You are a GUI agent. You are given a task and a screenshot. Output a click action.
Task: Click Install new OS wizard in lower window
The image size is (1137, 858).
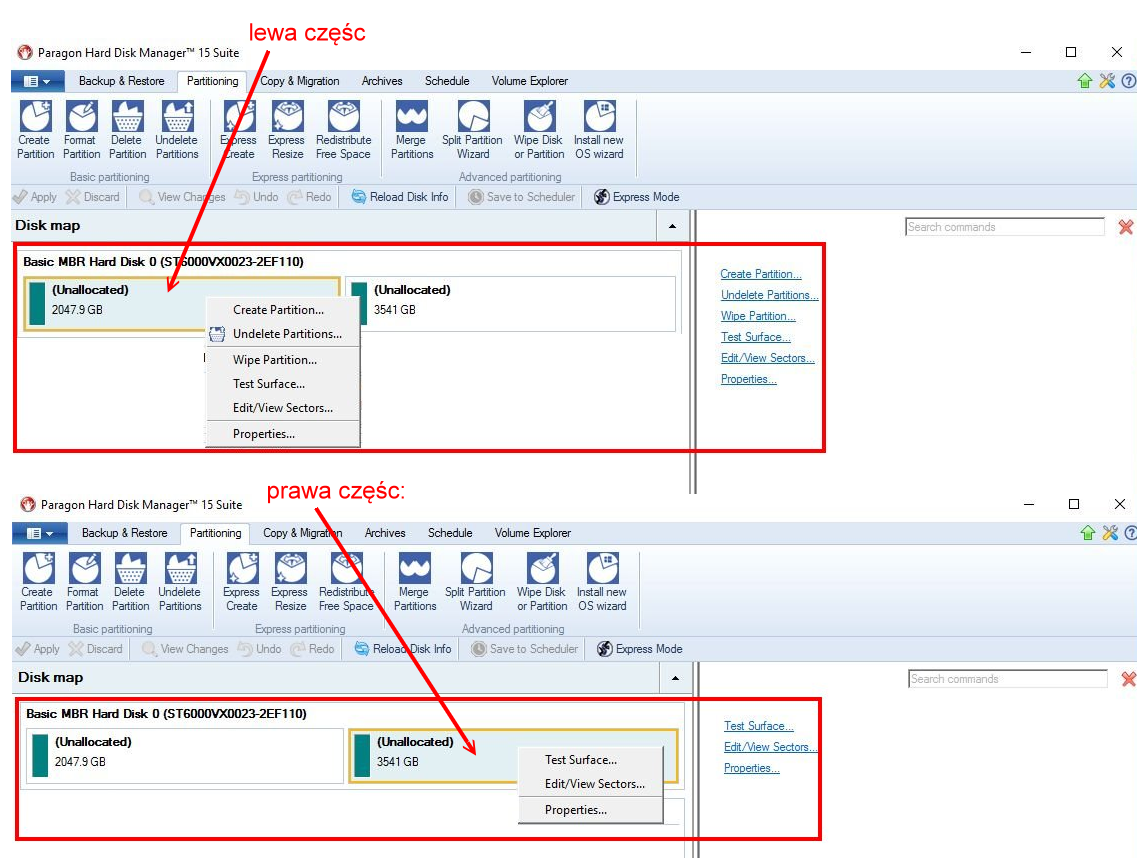click(602, 582)
